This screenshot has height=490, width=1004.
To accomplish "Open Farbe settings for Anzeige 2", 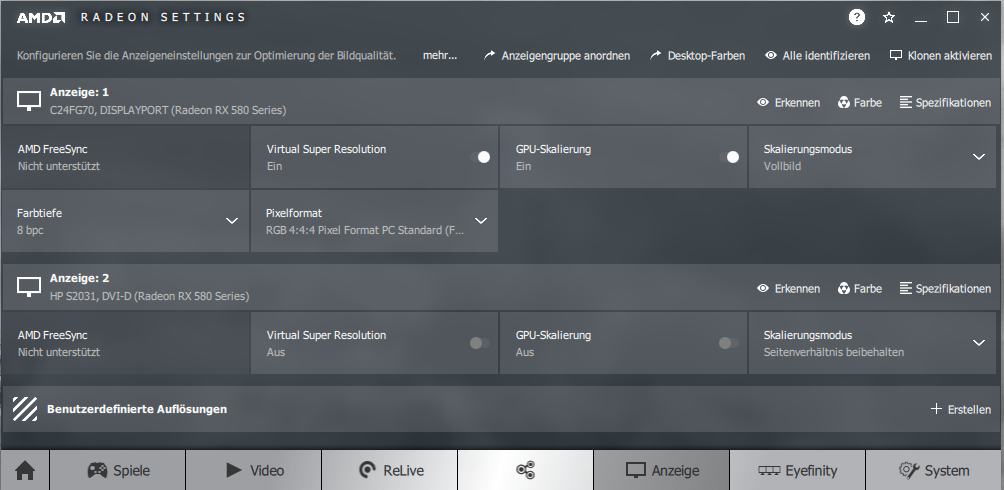I will [860, 288].
